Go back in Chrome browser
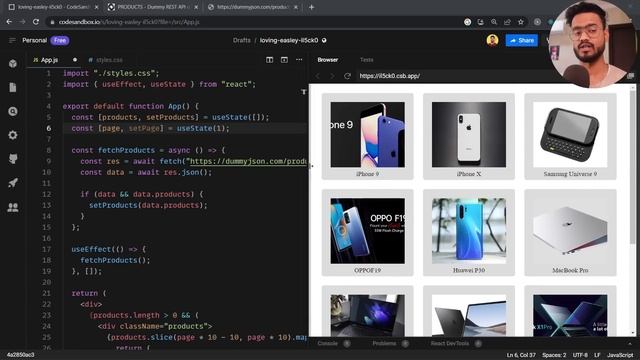 pos(9,22)
